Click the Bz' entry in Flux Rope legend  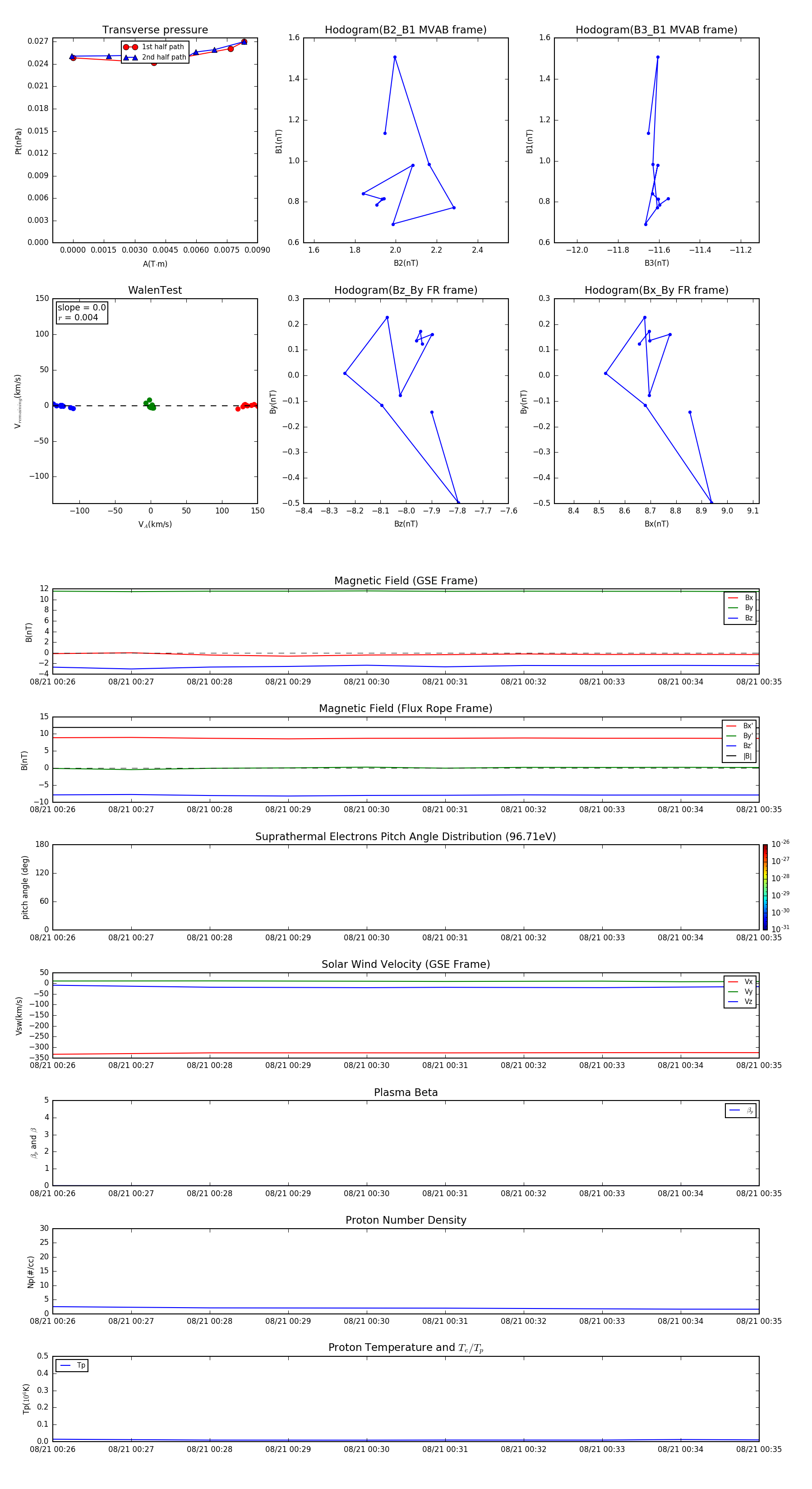(x=740, y=746)
